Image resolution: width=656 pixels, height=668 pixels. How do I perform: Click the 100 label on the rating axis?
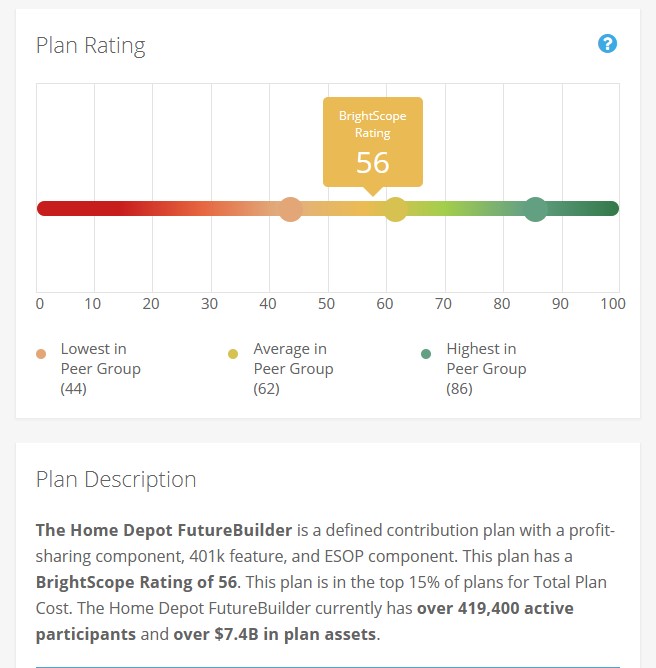[612, 304]
